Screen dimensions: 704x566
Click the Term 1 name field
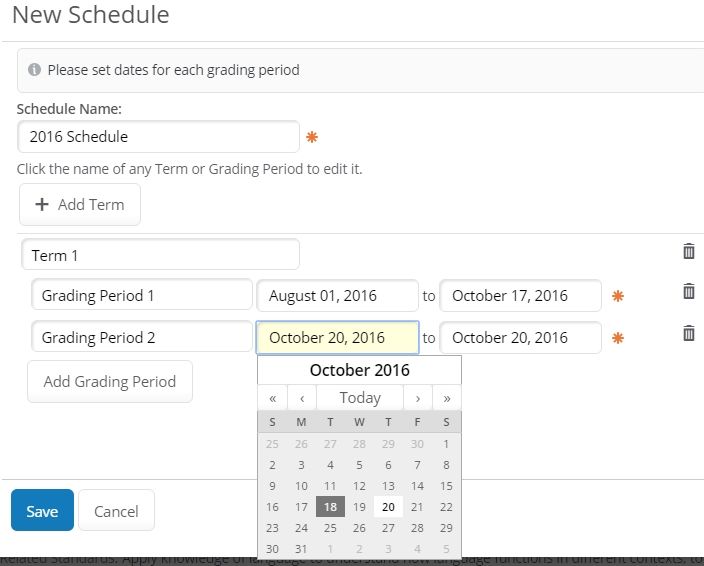click(x=160, y=255)
